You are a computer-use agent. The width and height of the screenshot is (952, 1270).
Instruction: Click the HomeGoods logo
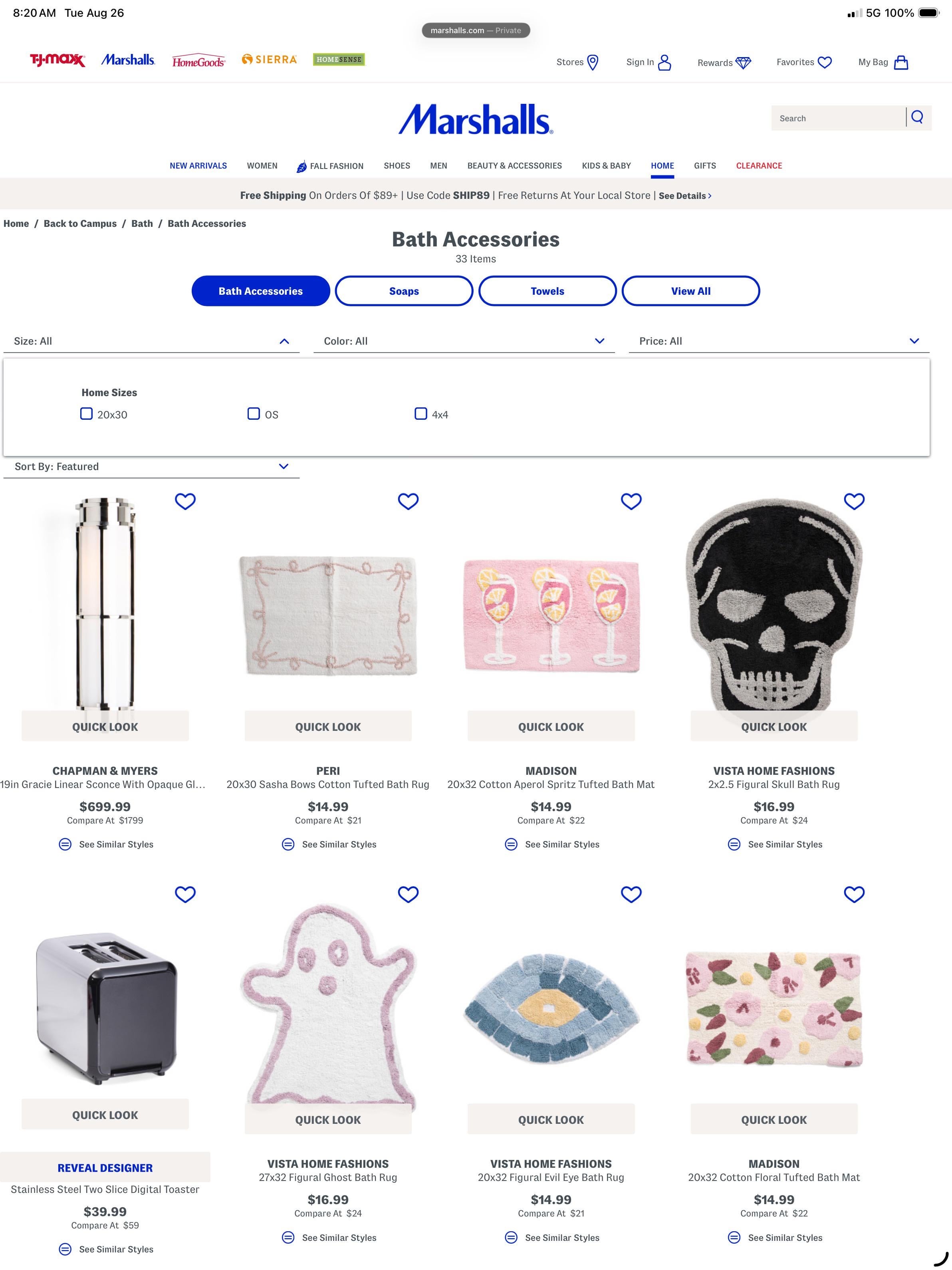(199, 61)
